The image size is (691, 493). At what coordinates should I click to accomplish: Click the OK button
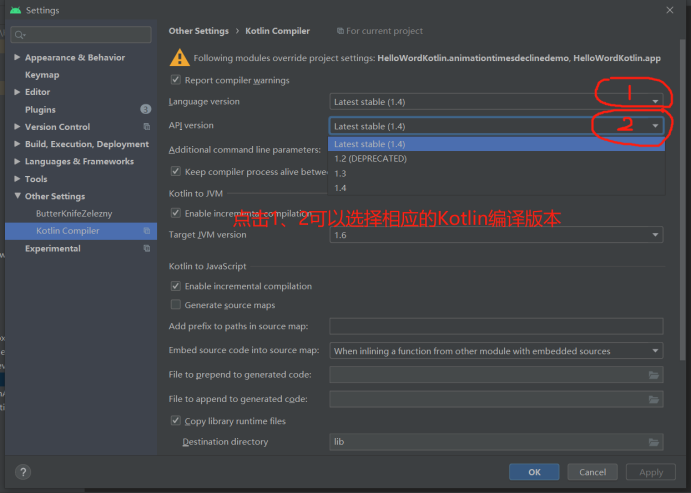tap(534, 472)
